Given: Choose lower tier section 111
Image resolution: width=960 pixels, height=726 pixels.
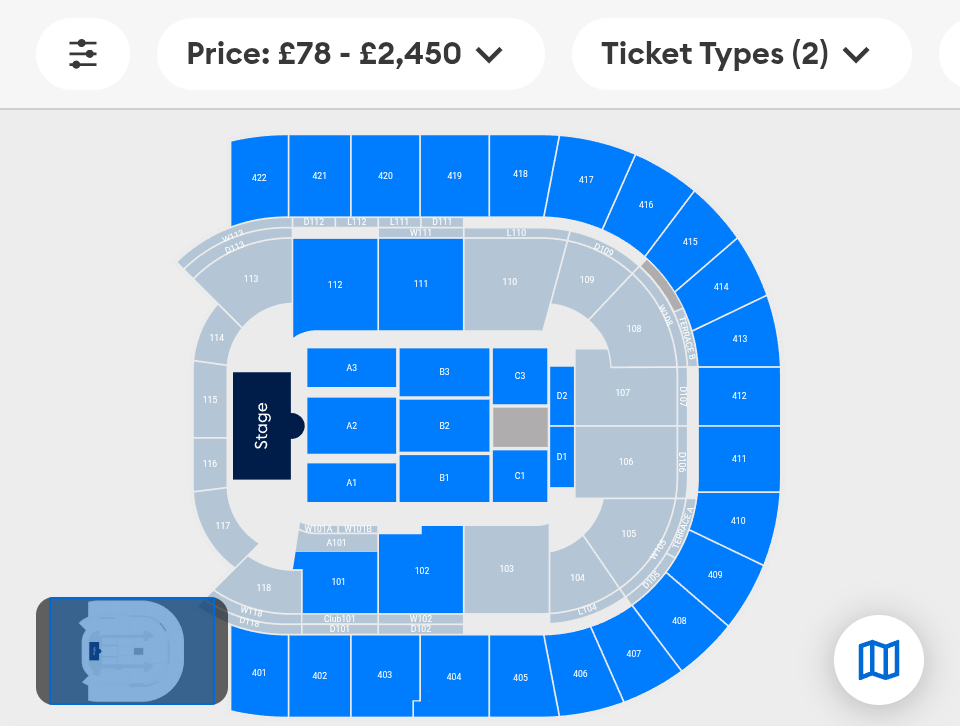Looking at the screenshot, I should pos(421,284).
